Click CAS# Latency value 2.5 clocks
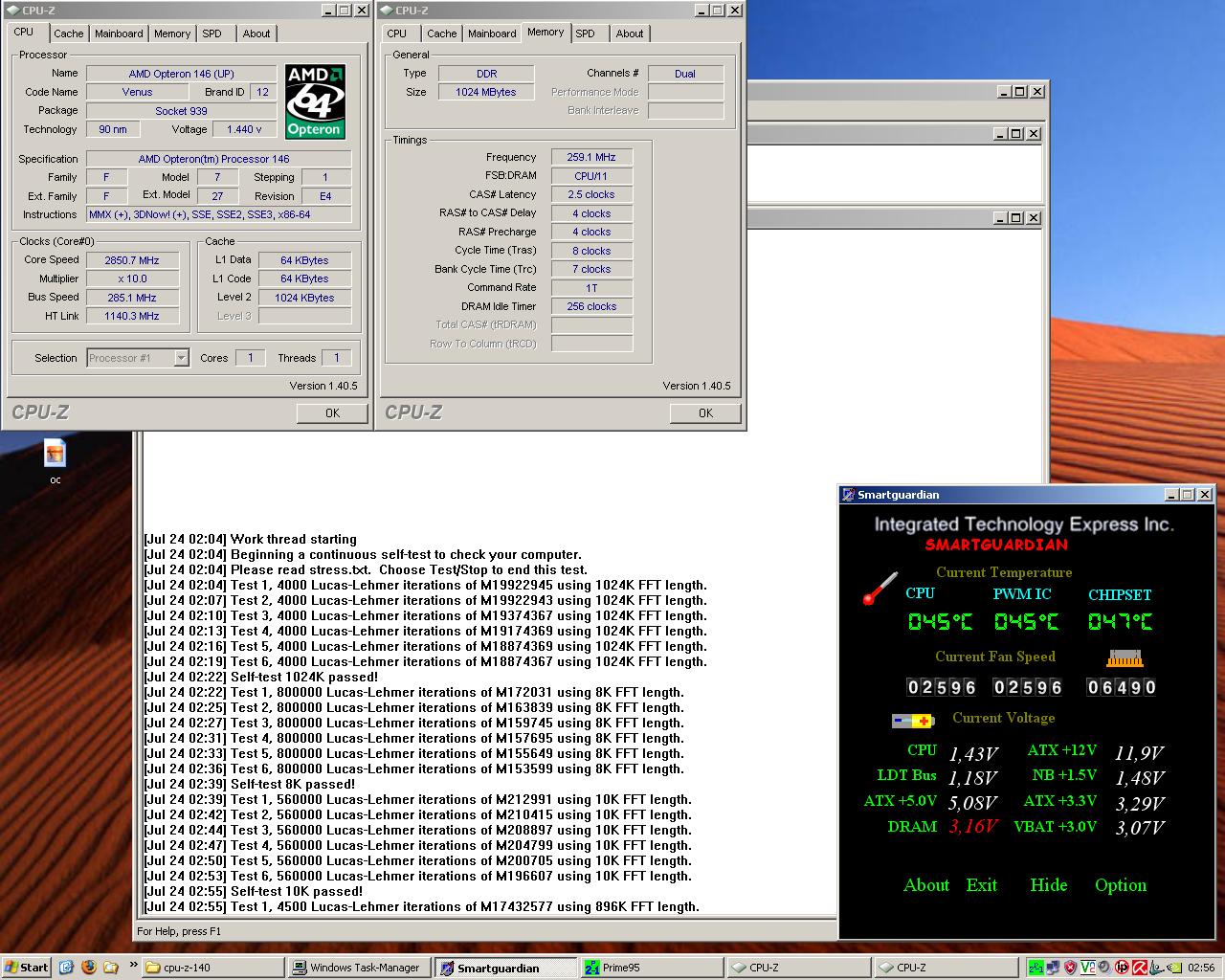Image resolution: width=1225 pixels, height=980 pixels. pyautogui.click(x=591, y=194)
